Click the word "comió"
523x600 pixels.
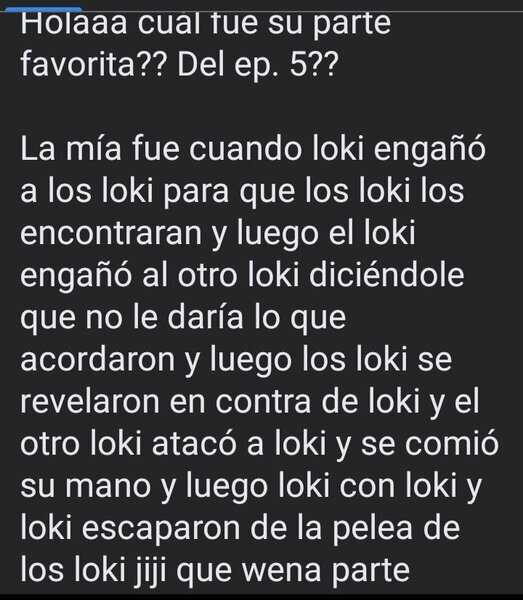click(x=451, y=444)
